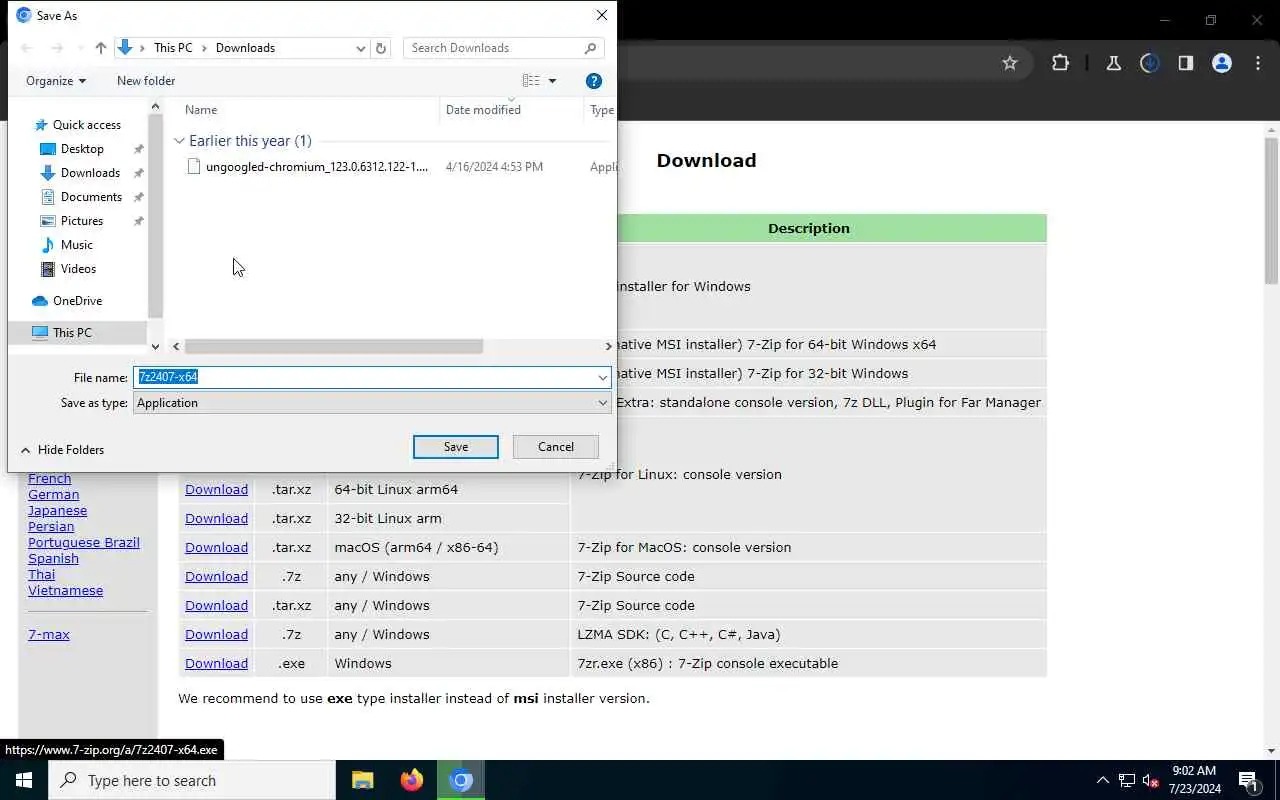Open address bar history dropdown
The height and width of the screenshot is (800, 1280).
point(361,48)
